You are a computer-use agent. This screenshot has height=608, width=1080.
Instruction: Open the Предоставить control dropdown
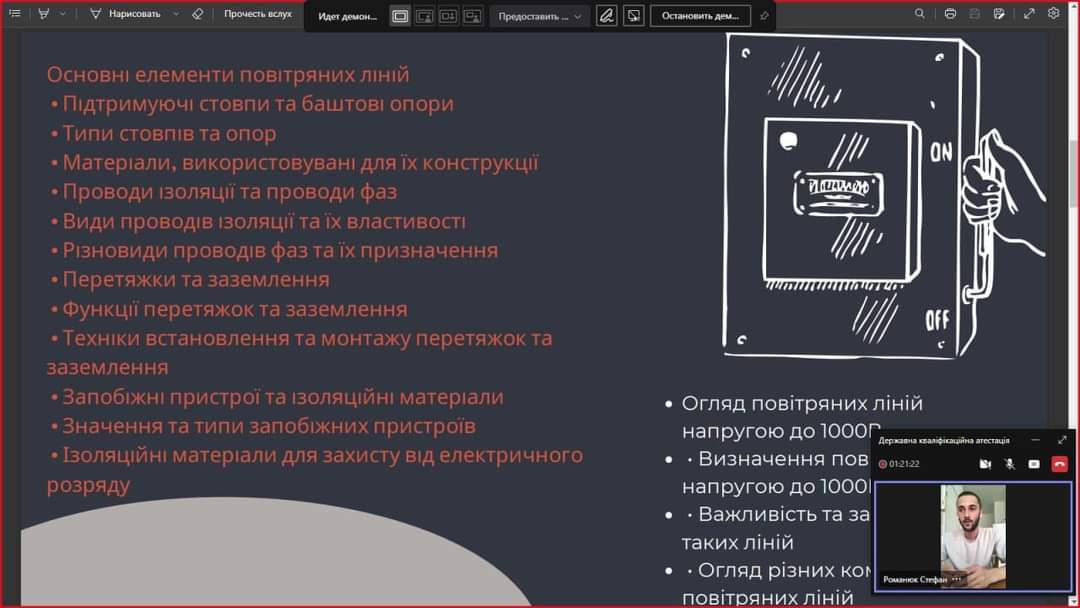pyautogui.click(x=540, y=16)
